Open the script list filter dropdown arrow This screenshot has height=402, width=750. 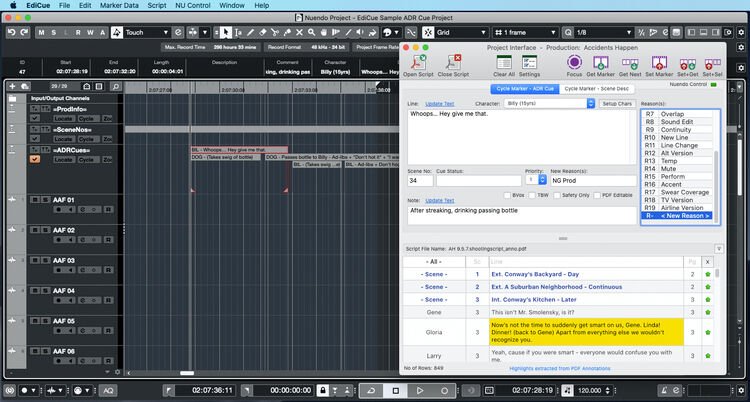pos(718,248)
